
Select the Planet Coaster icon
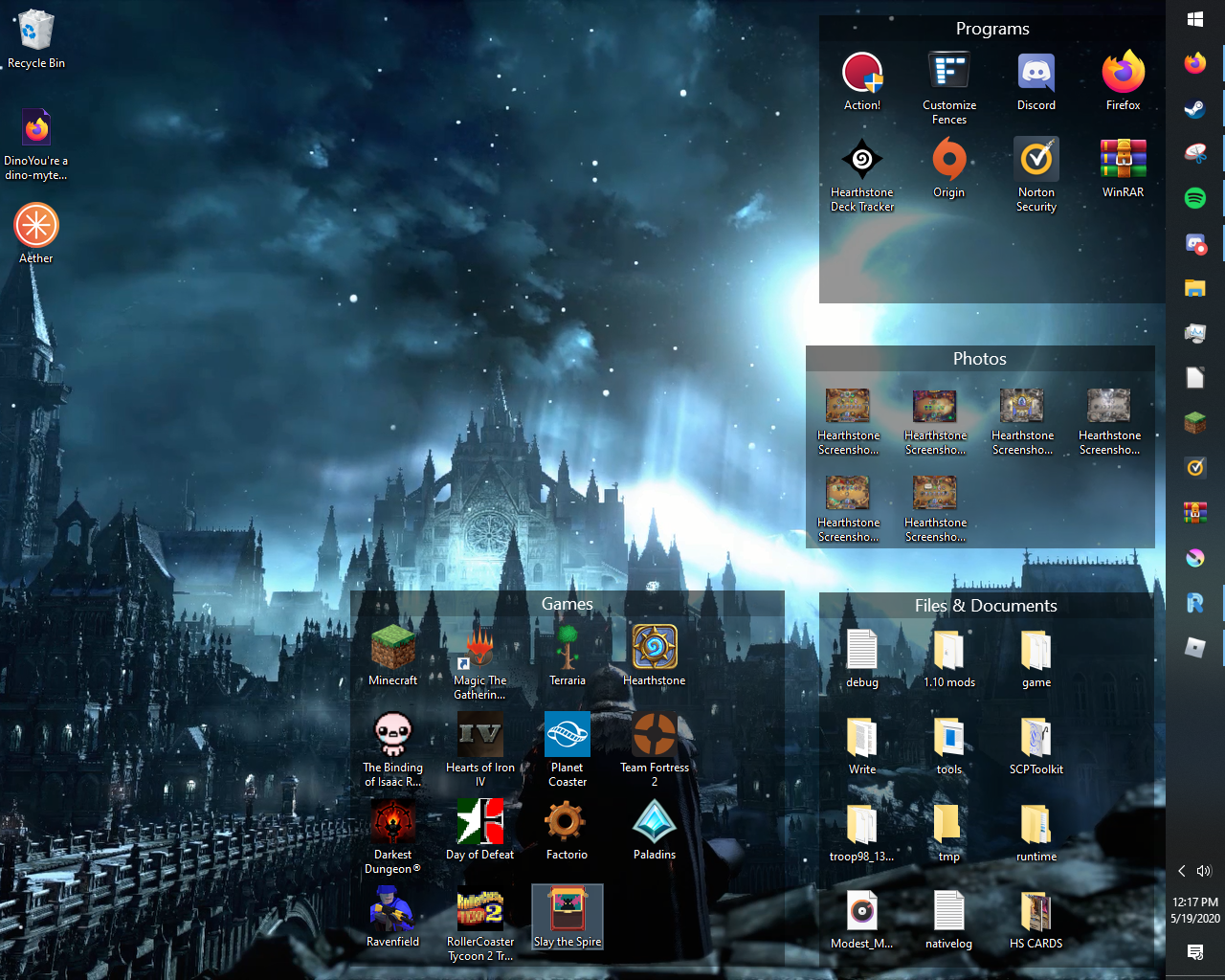point(568,749)
